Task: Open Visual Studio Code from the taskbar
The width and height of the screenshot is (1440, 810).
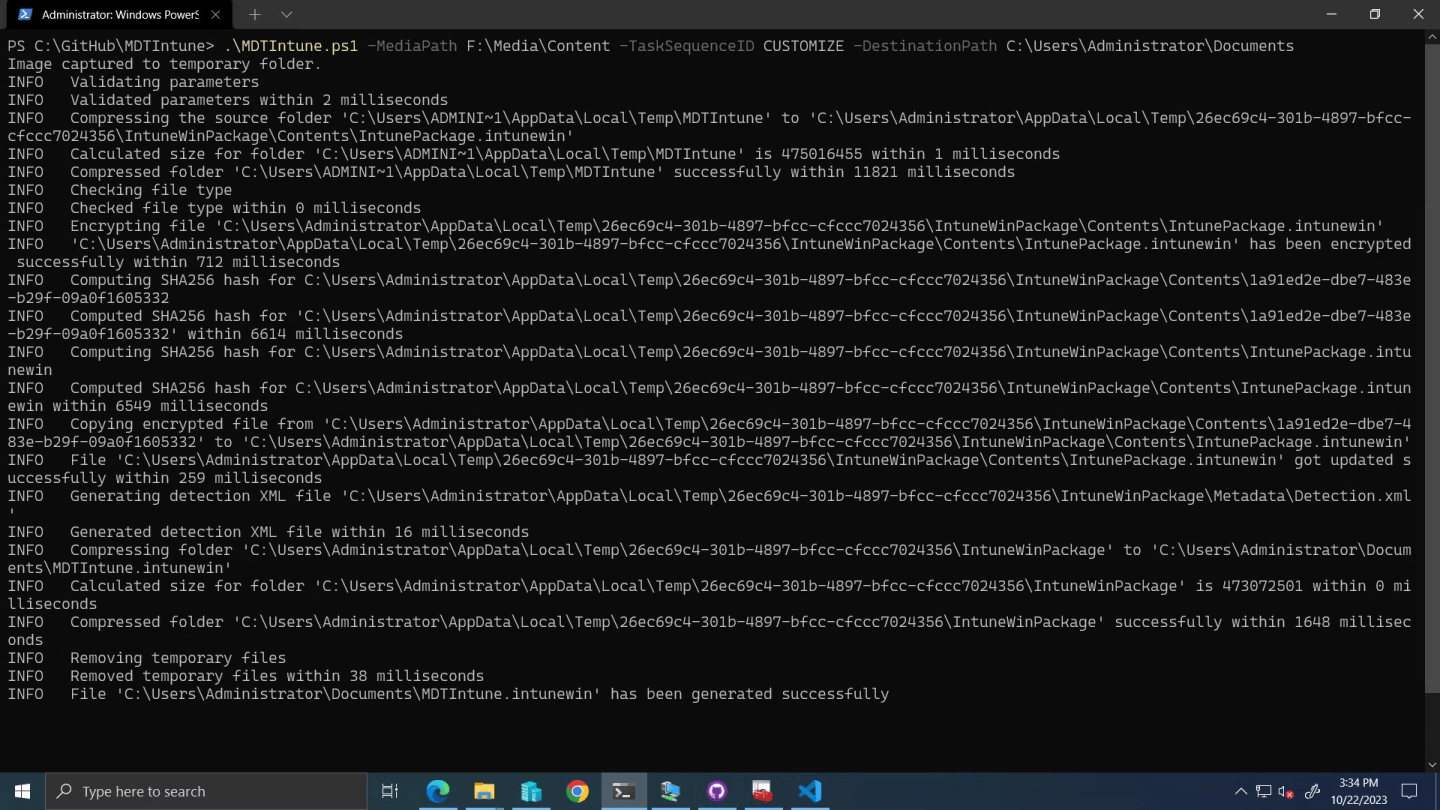Action: coord(809,791)
